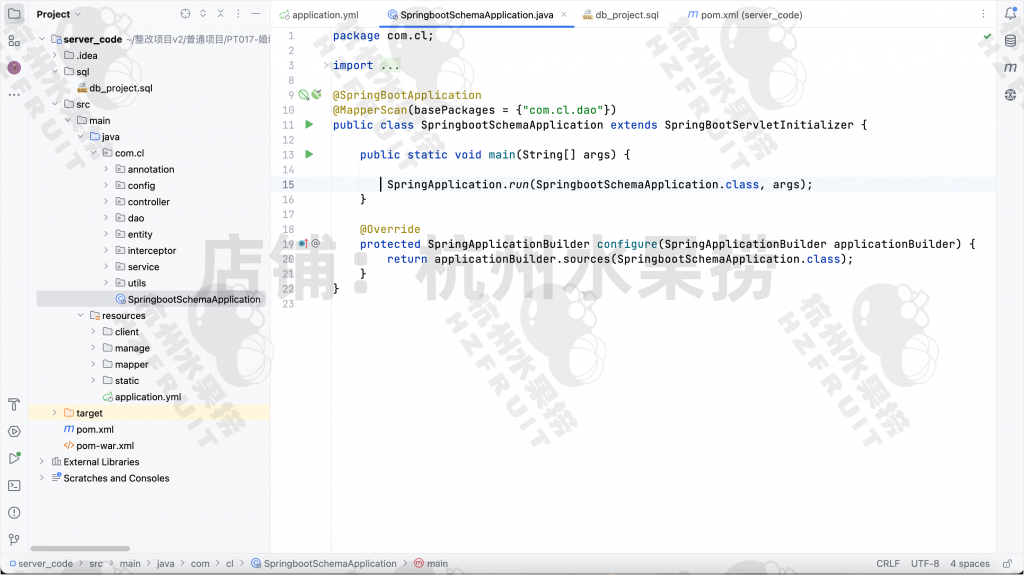Open the Project view dropdown
1024x575 pixels.
[59, 14]
